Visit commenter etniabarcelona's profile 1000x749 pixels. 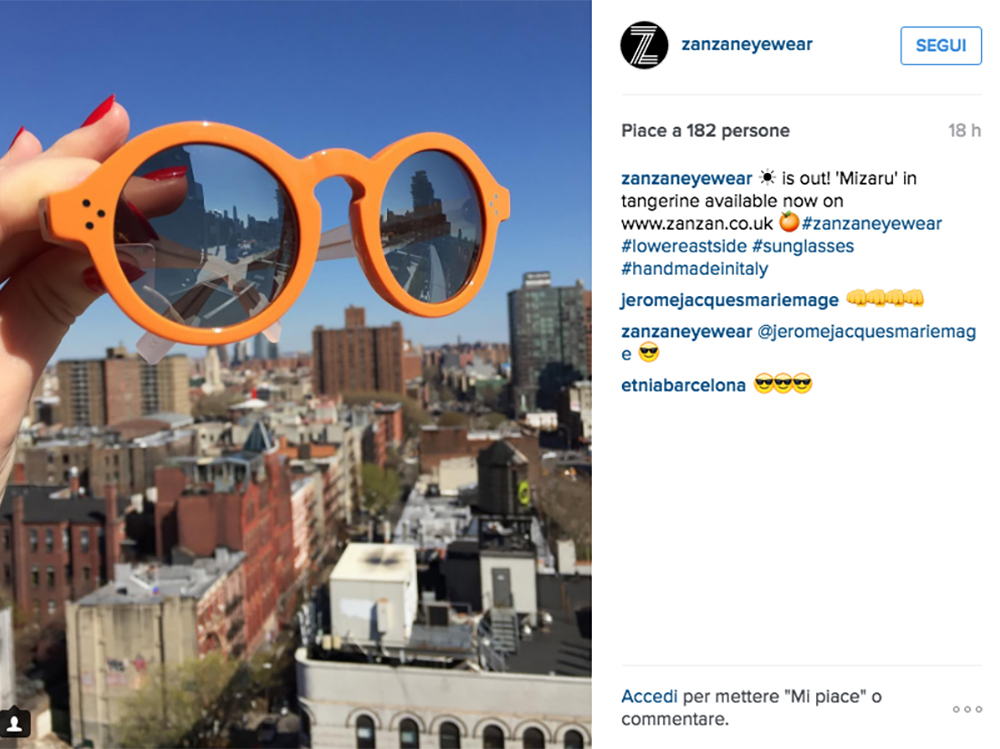pos(683,385)
